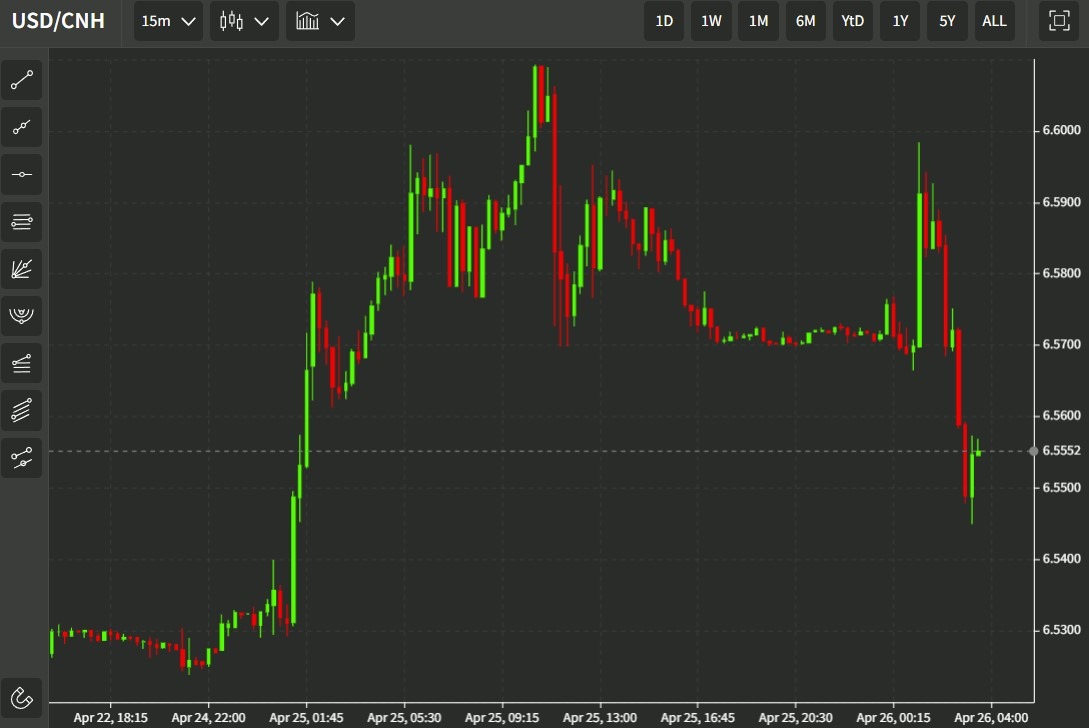
Task: Click the current price marker dot
Action: tap(1033, 451)
